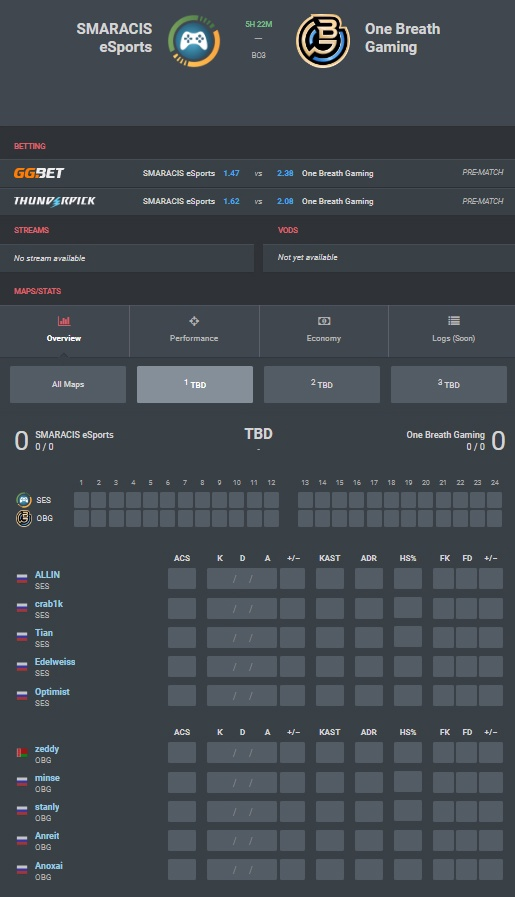Open player minse's profile

coord(47,778)
